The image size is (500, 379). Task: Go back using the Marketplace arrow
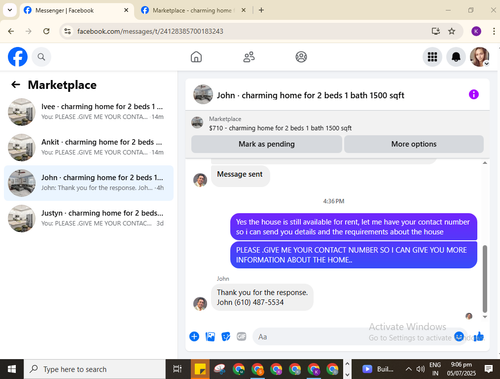tap(16, 85)
